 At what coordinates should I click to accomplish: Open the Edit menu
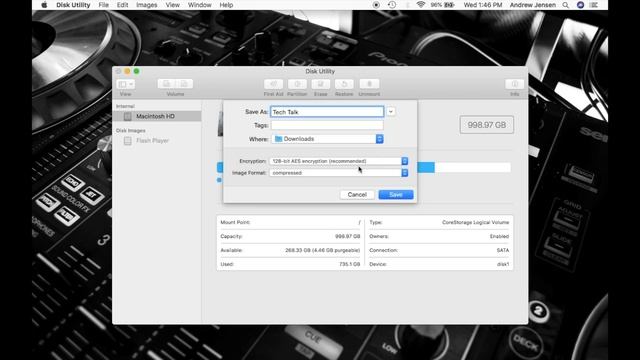point(122,5)
